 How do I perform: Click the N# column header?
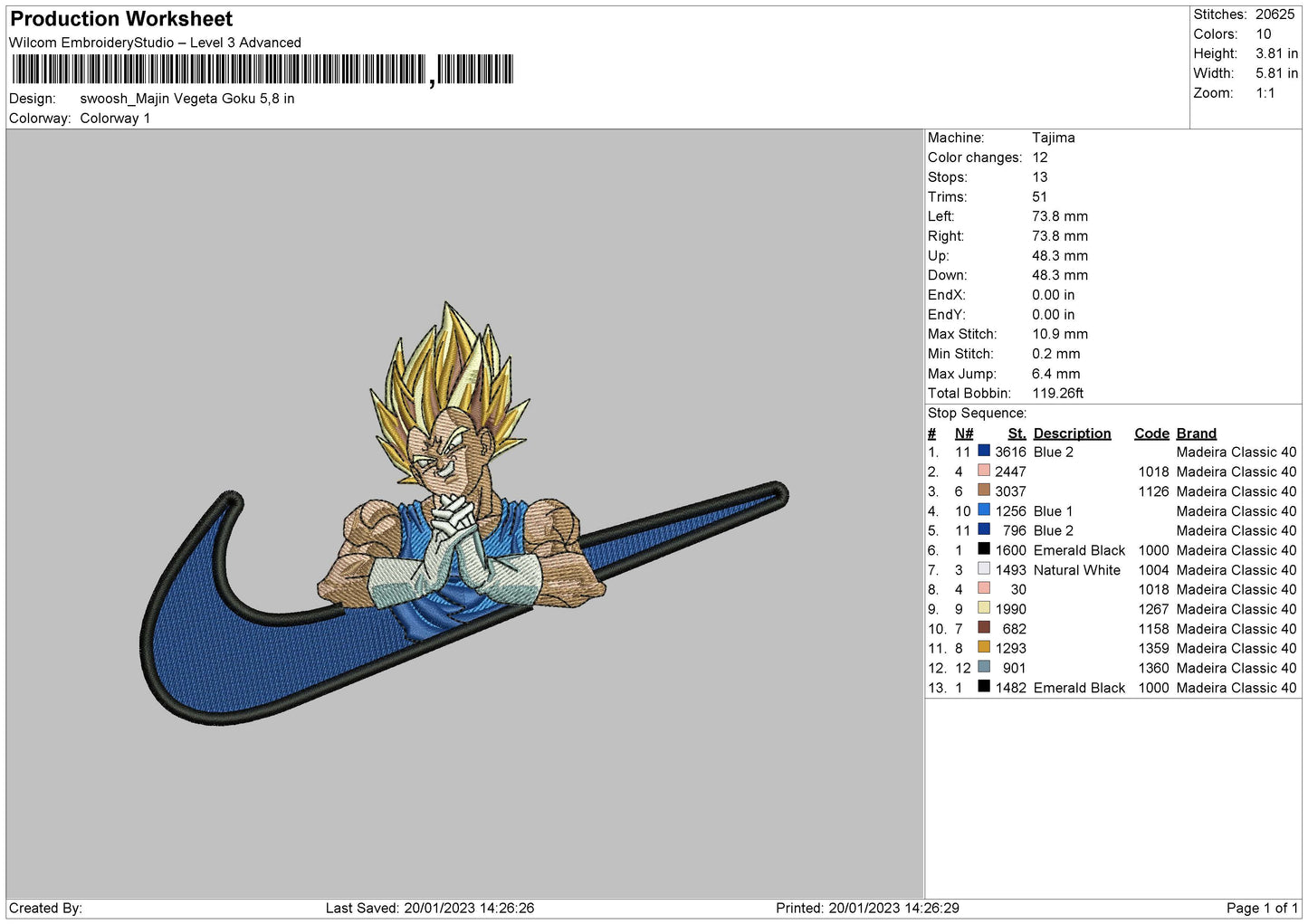click(963, 433)
